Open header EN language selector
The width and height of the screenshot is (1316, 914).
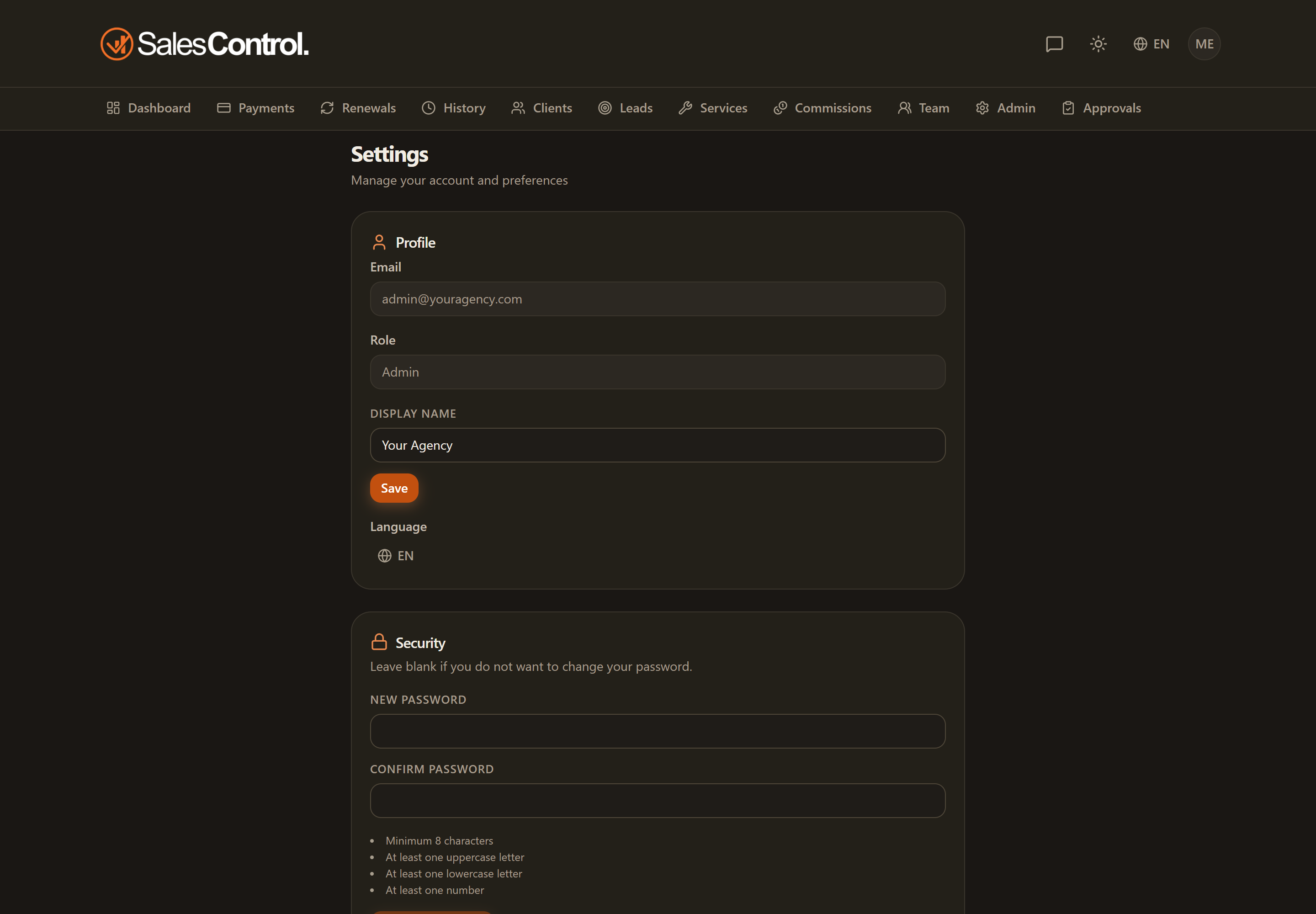click(x=1151, y=44)
